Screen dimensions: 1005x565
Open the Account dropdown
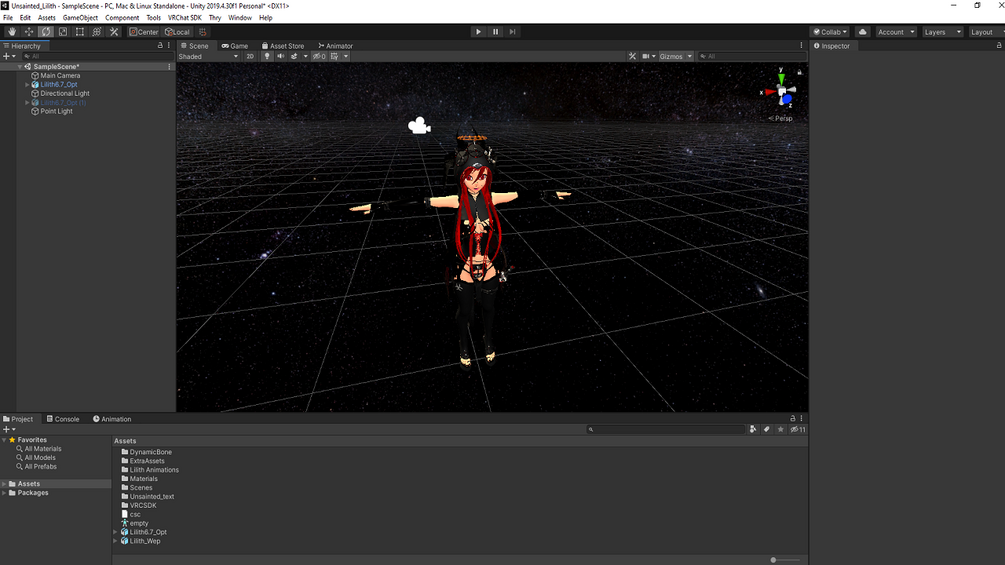[896, 31]
